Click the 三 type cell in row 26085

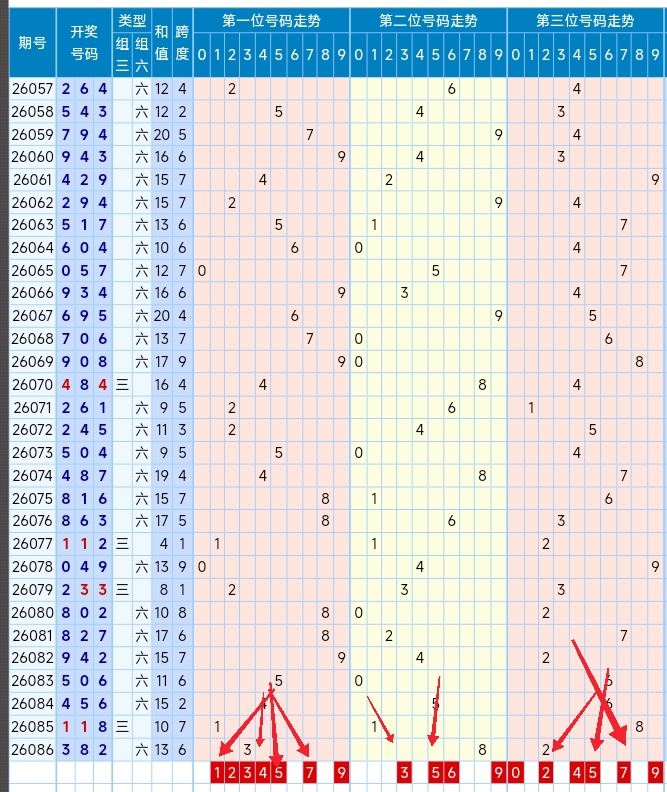pos(122,727)
